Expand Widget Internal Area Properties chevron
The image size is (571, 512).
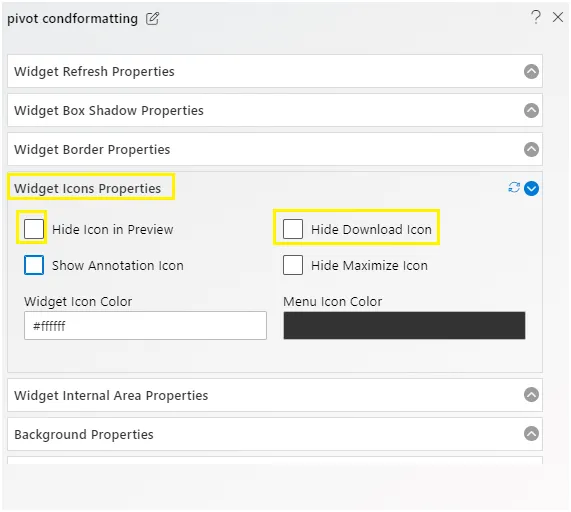[x=531, y=395]
